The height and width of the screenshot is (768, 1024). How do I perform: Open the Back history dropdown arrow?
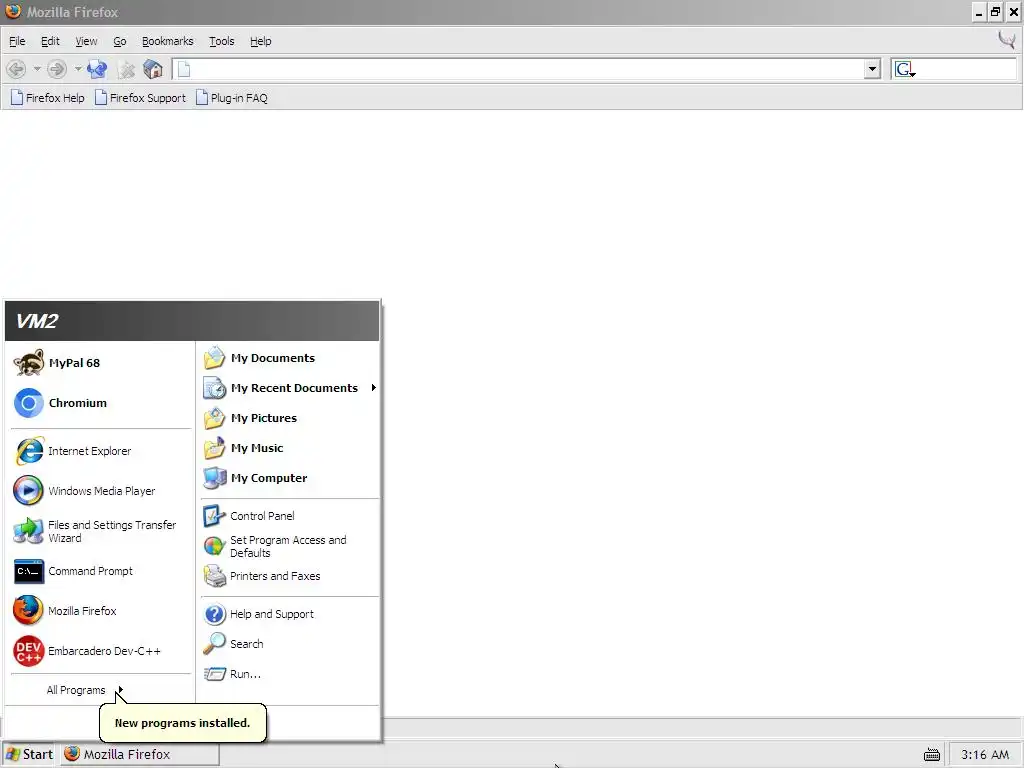[x=37, y=69]
